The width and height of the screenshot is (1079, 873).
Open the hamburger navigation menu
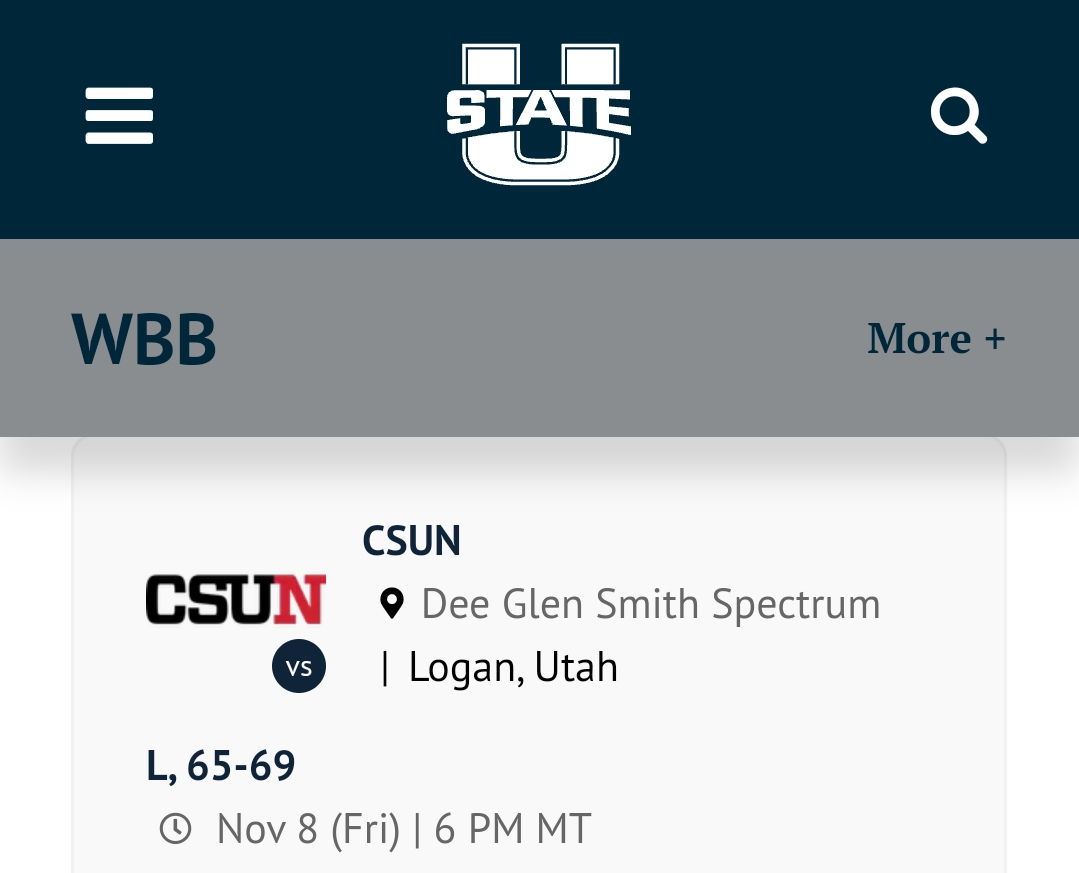(119, 116)
